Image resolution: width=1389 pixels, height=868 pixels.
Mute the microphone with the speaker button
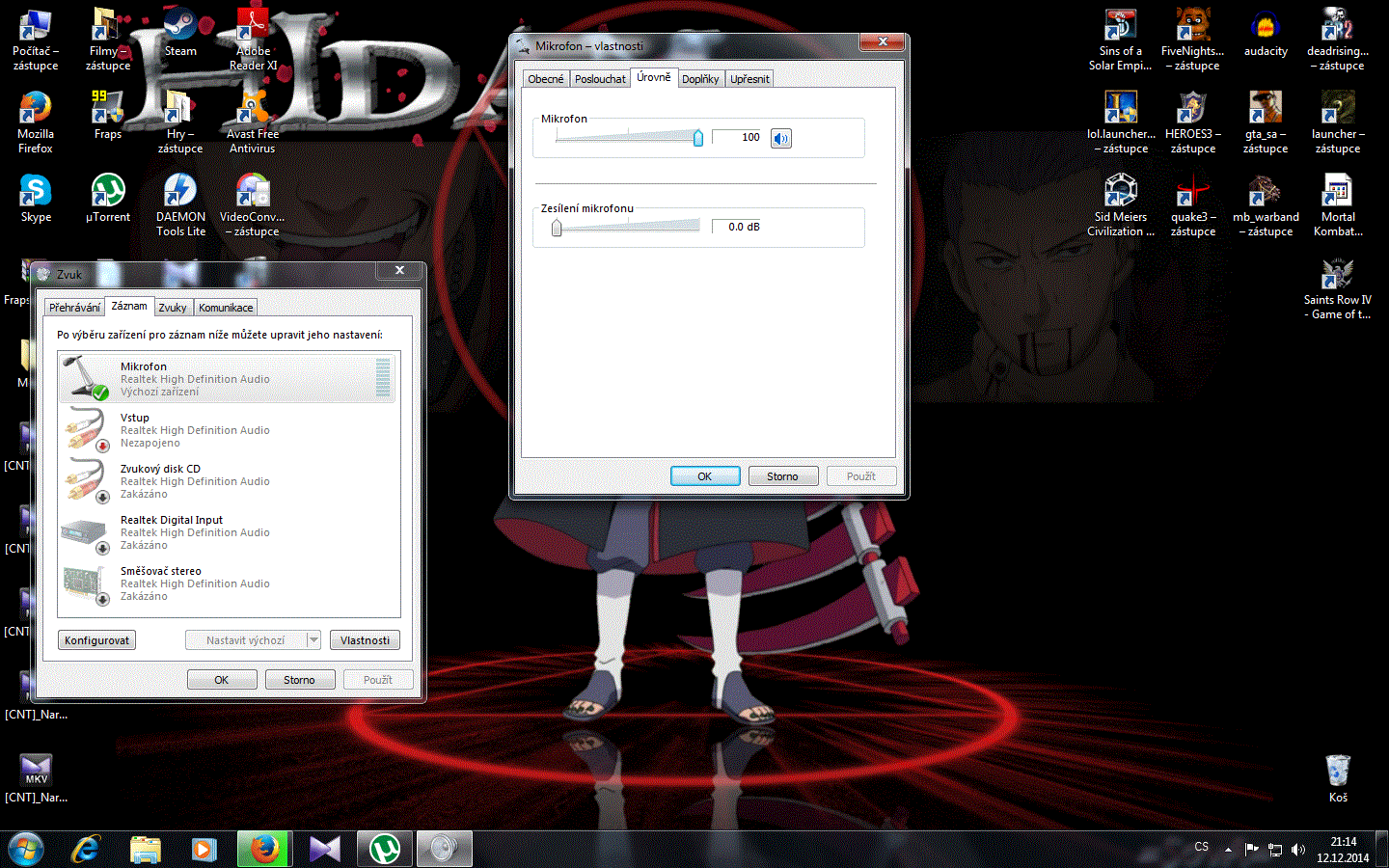point(781,139)
